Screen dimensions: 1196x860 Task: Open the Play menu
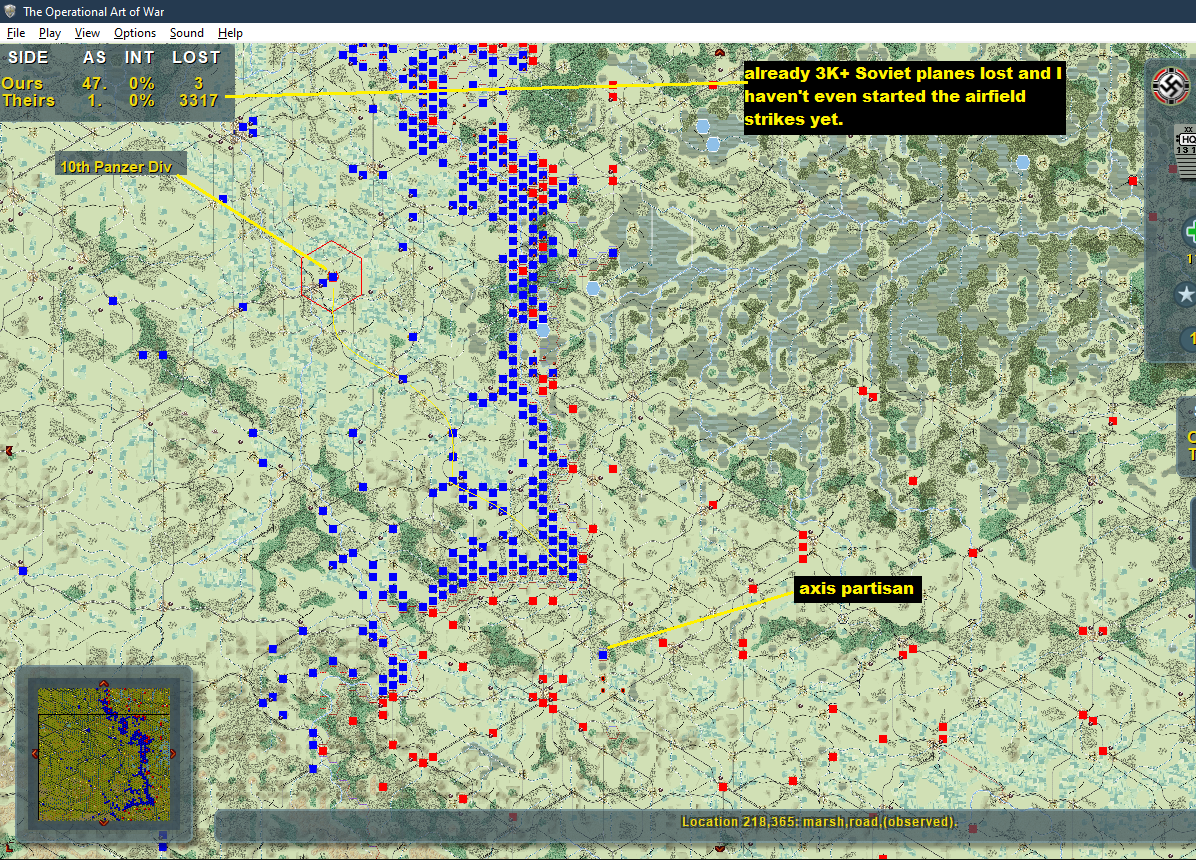(x=50, y=33)
